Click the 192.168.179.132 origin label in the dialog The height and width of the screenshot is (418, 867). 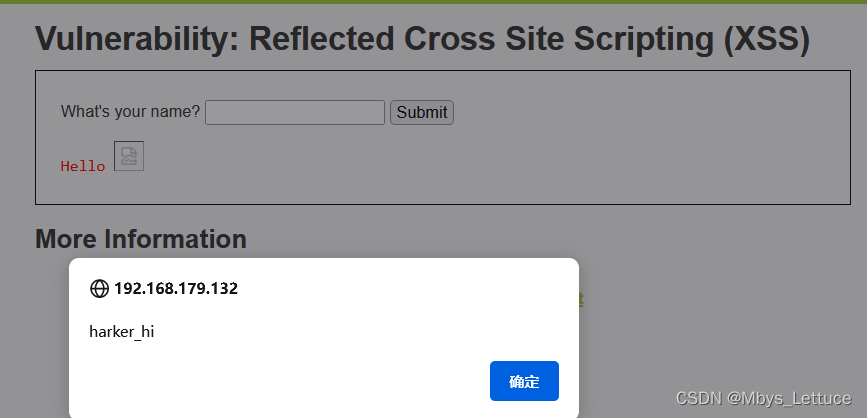point(176,289)
